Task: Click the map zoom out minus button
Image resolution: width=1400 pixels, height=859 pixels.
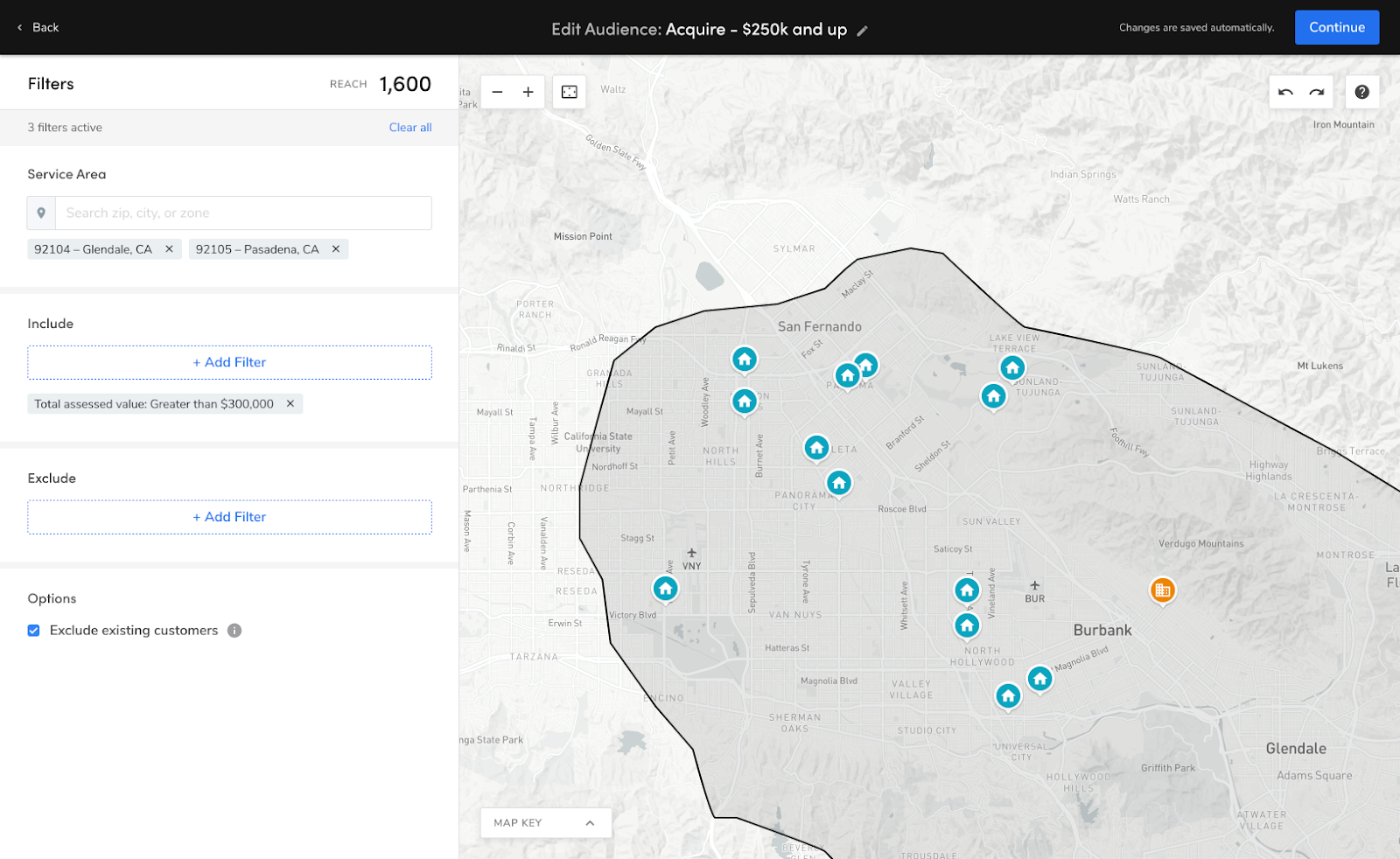Action: coord(497,92)
